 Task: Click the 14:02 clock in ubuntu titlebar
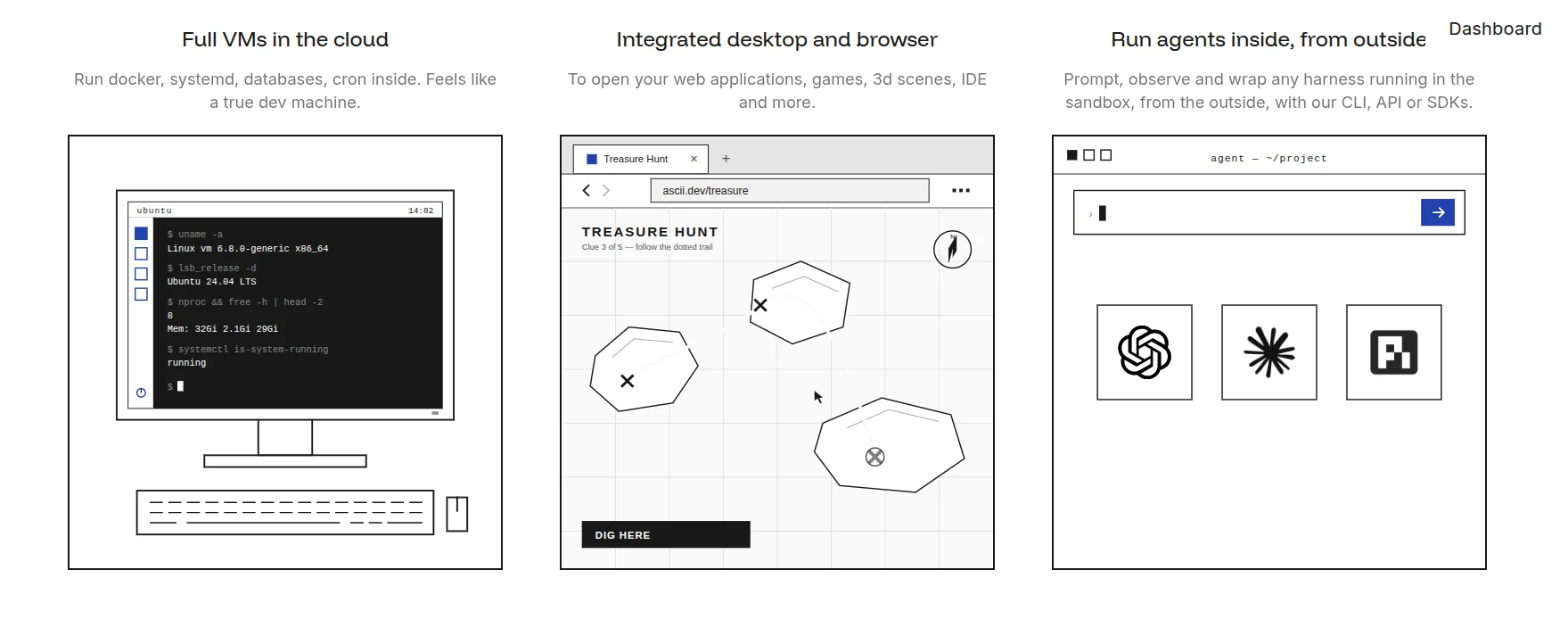click(421, 211)
